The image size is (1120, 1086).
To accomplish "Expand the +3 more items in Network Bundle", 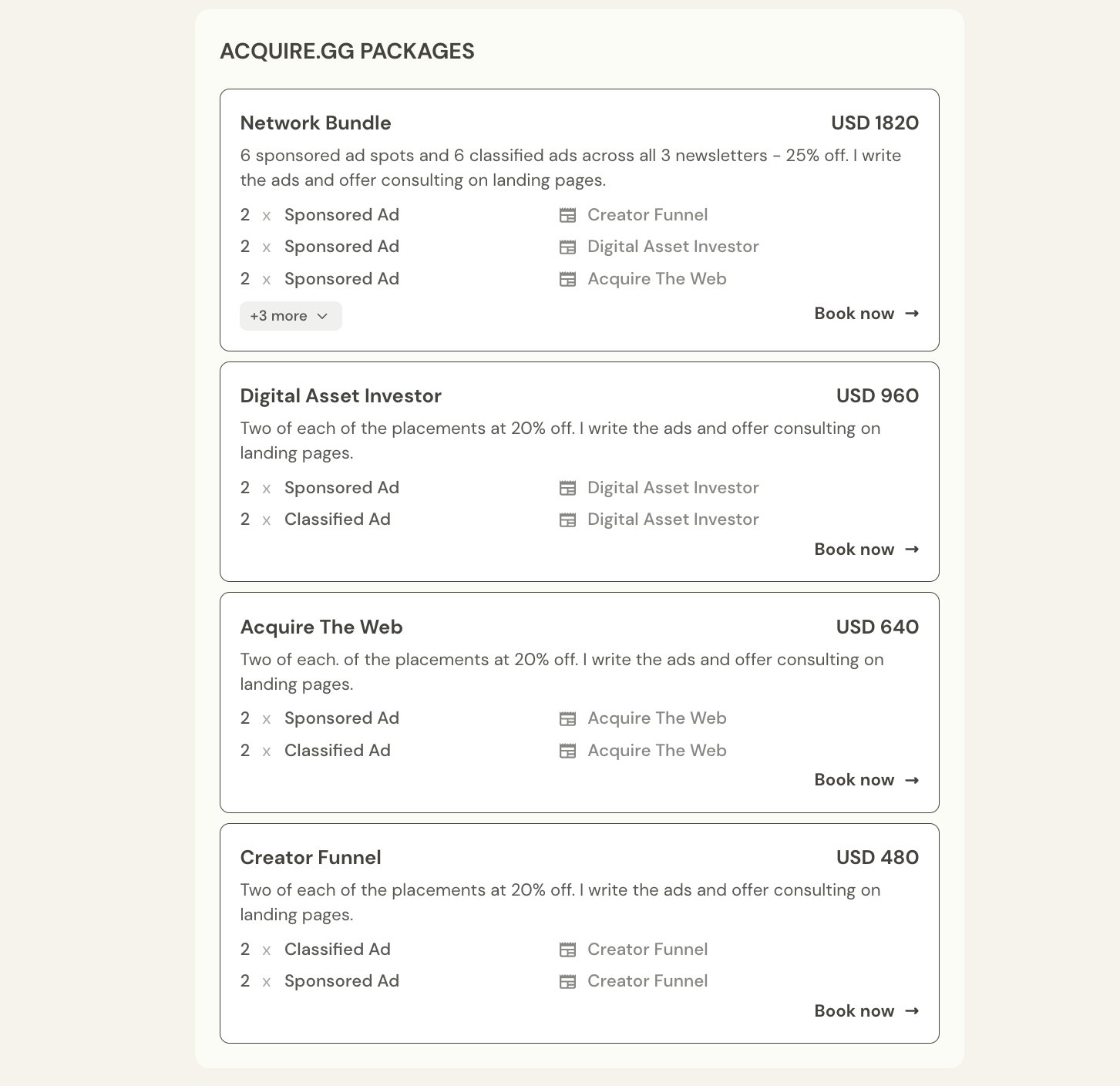I will tap(291, 316).
